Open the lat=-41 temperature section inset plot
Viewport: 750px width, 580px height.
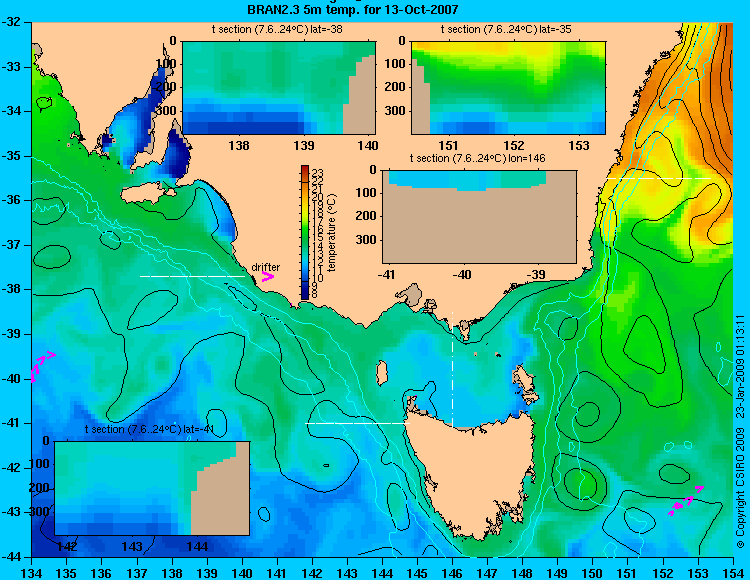[x=152, y=488]
